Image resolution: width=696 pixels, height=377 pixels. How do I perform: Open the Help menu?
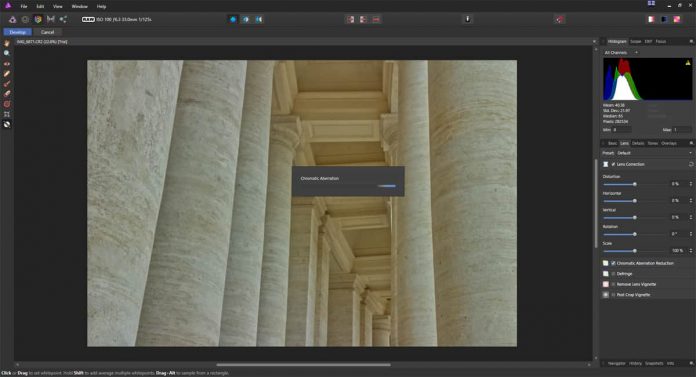click(101, 6)
